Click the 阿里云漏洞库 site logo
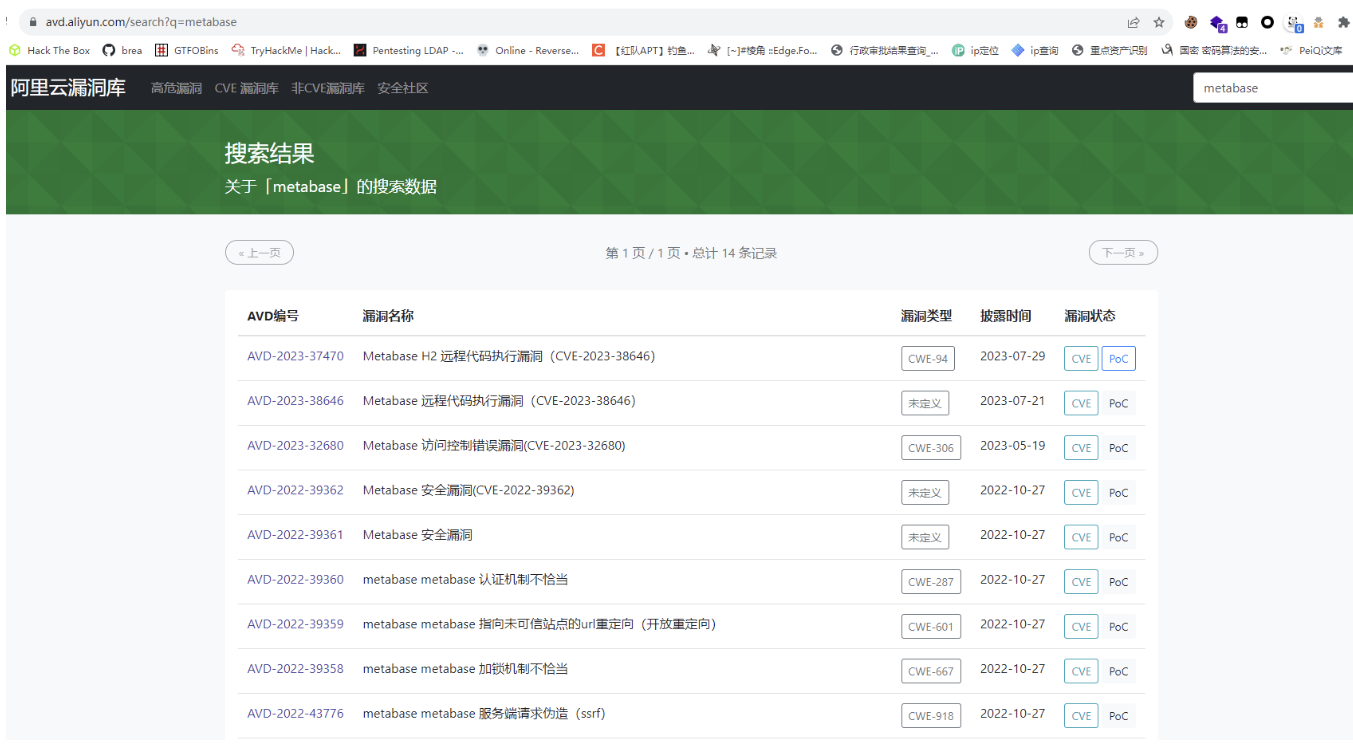The image size is (1353, 753). click(x=68, y=88)
